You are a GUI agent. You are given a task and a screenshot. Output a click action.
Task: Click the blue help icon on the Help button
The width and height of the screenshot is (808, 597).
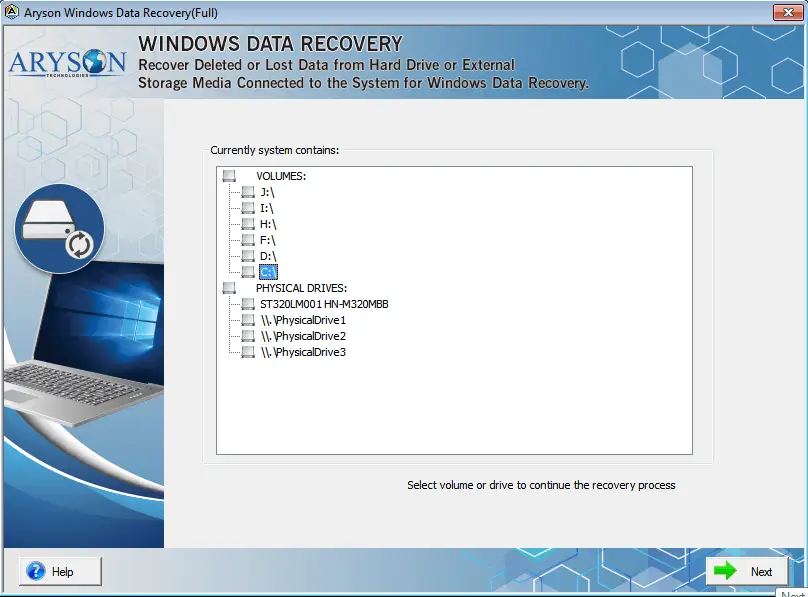(37, 571)
